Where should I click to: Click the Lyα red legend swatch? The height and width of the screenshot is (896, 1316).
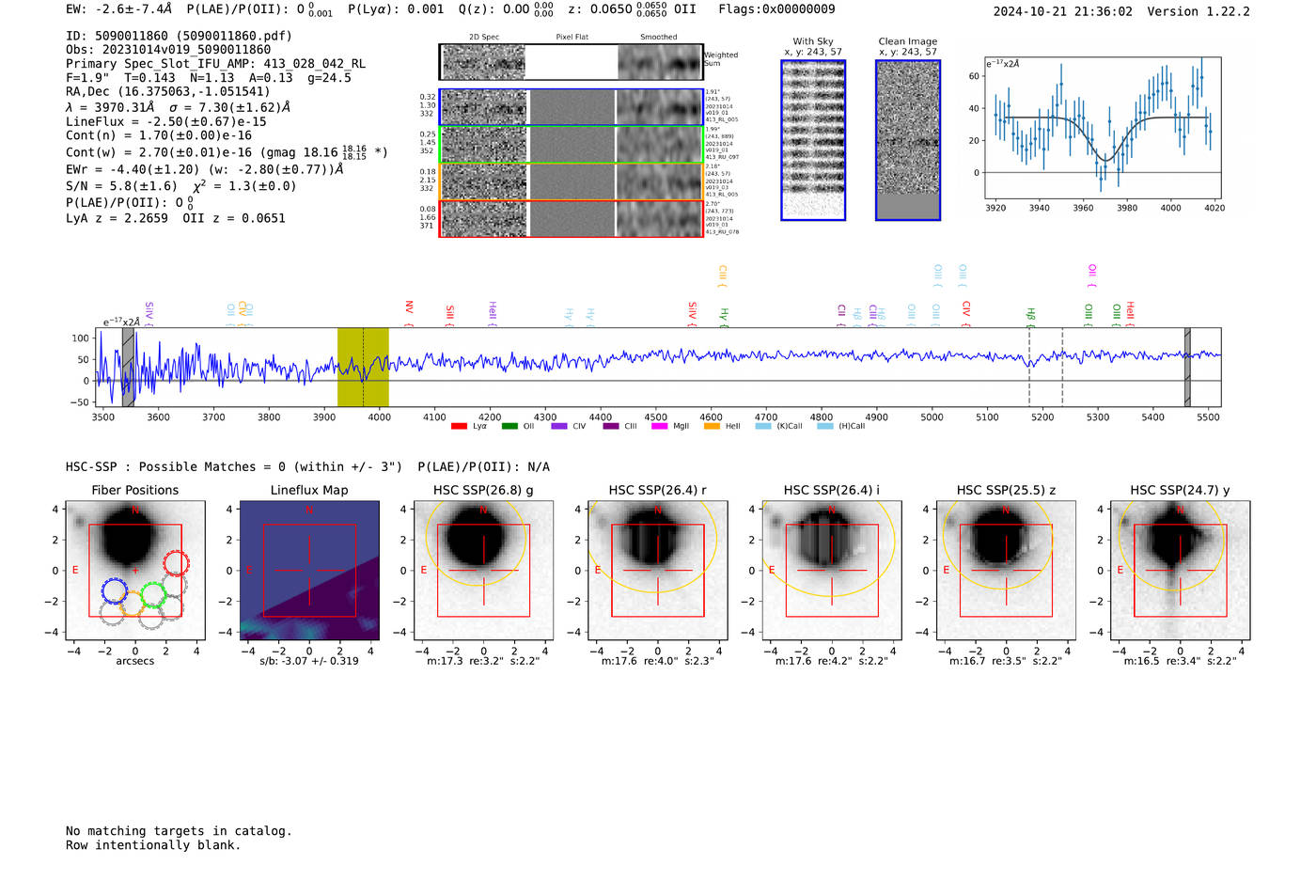(x=459, y=426)
